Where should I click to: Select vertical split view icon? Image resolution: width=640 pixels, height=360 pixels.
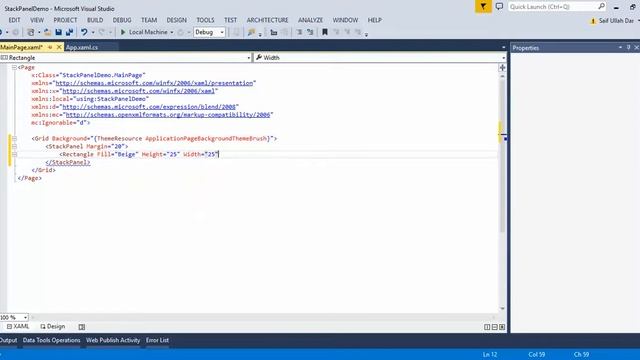click(487, 327)
